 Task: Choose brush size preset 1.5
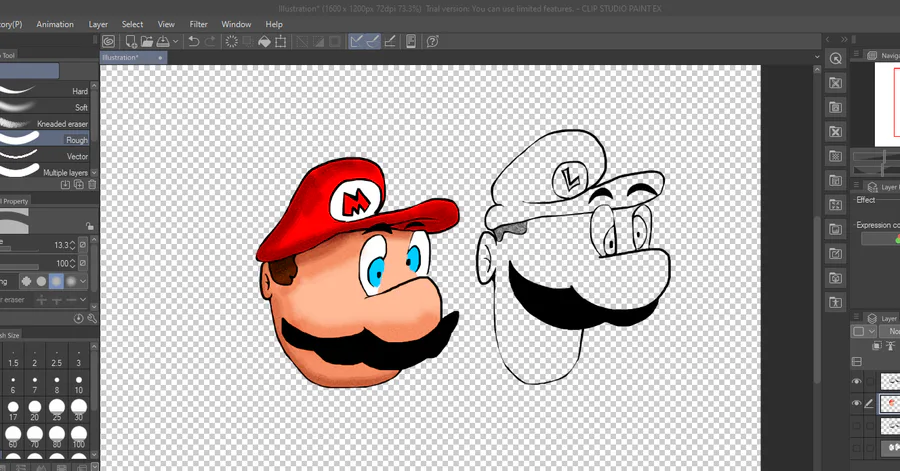[13, 357]
